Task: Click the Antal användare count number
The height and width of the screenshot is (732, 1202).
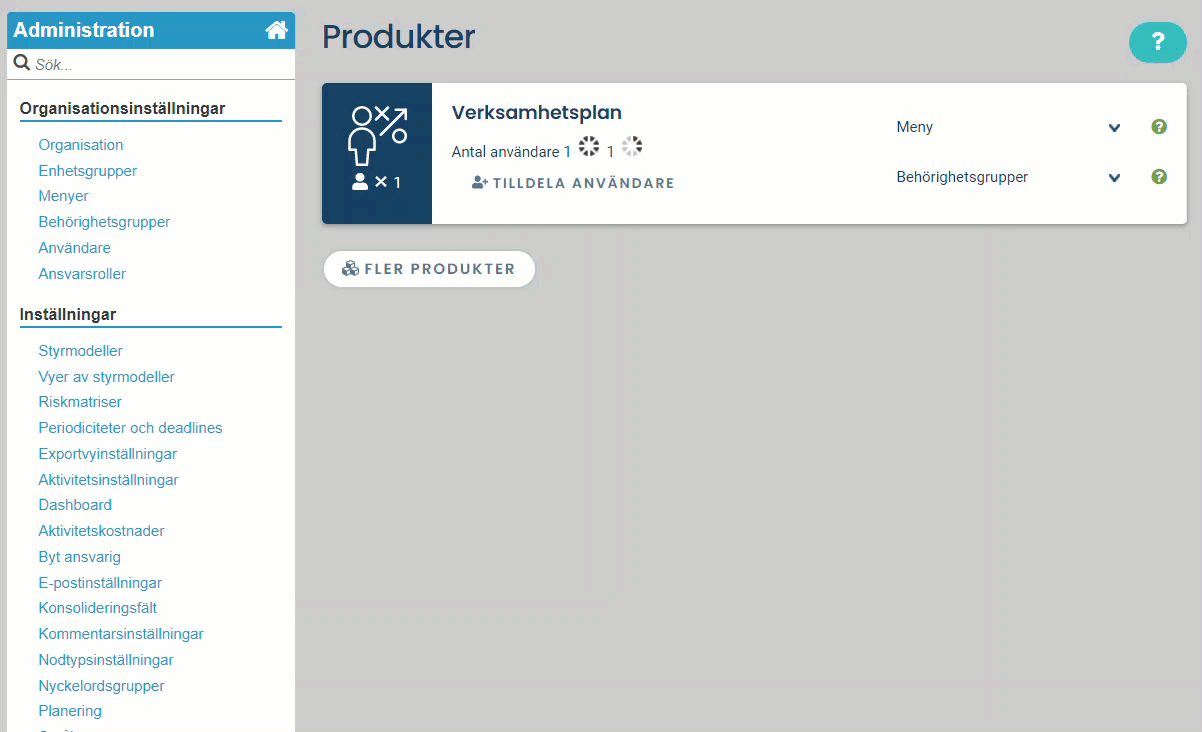Action: point(567,151)
